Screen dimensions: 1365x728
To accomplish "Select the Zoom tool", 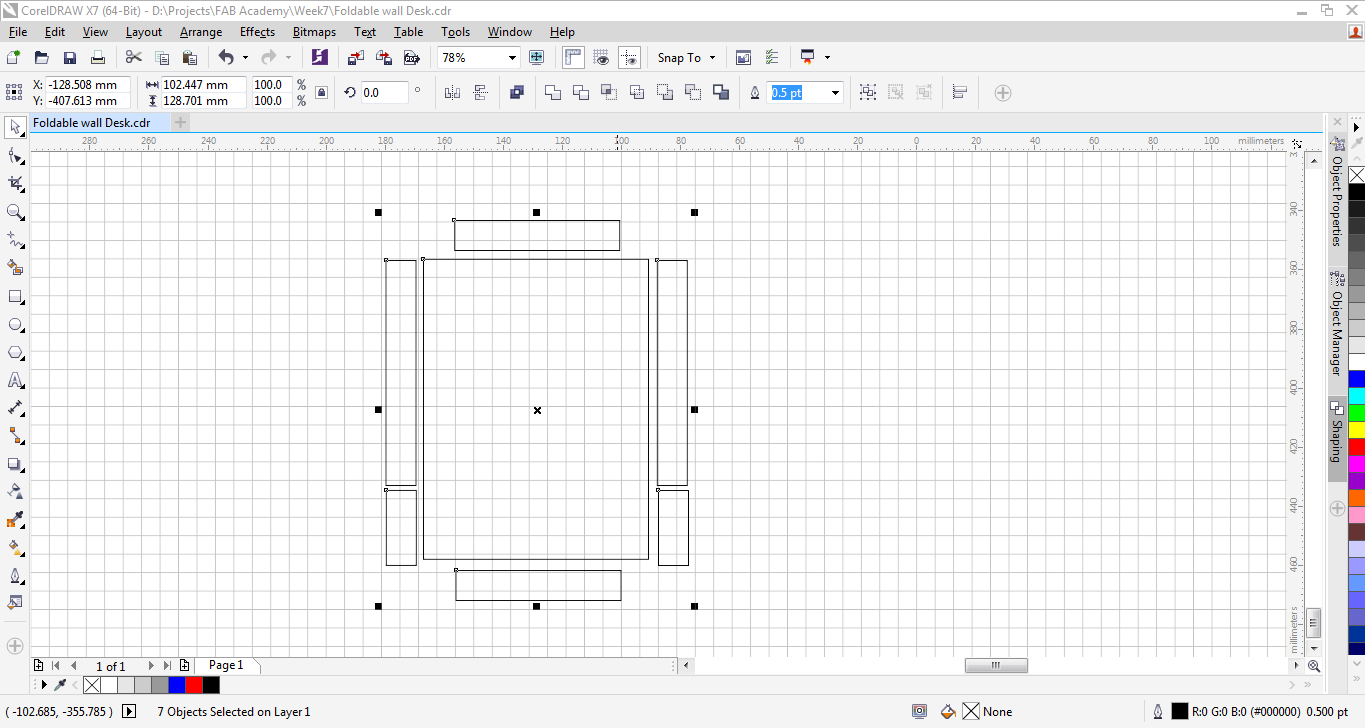I will coord(15,212).
